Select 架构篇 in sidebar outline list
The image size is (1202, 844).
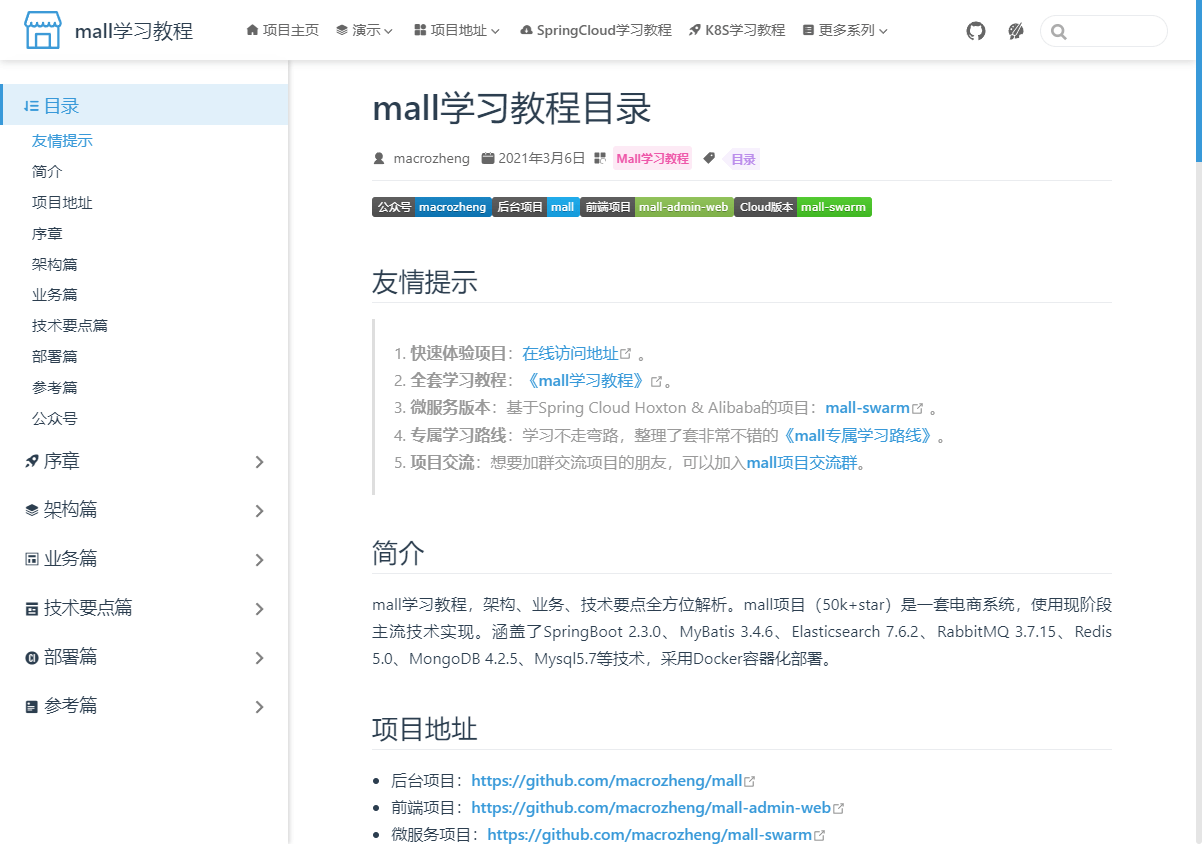55,265
